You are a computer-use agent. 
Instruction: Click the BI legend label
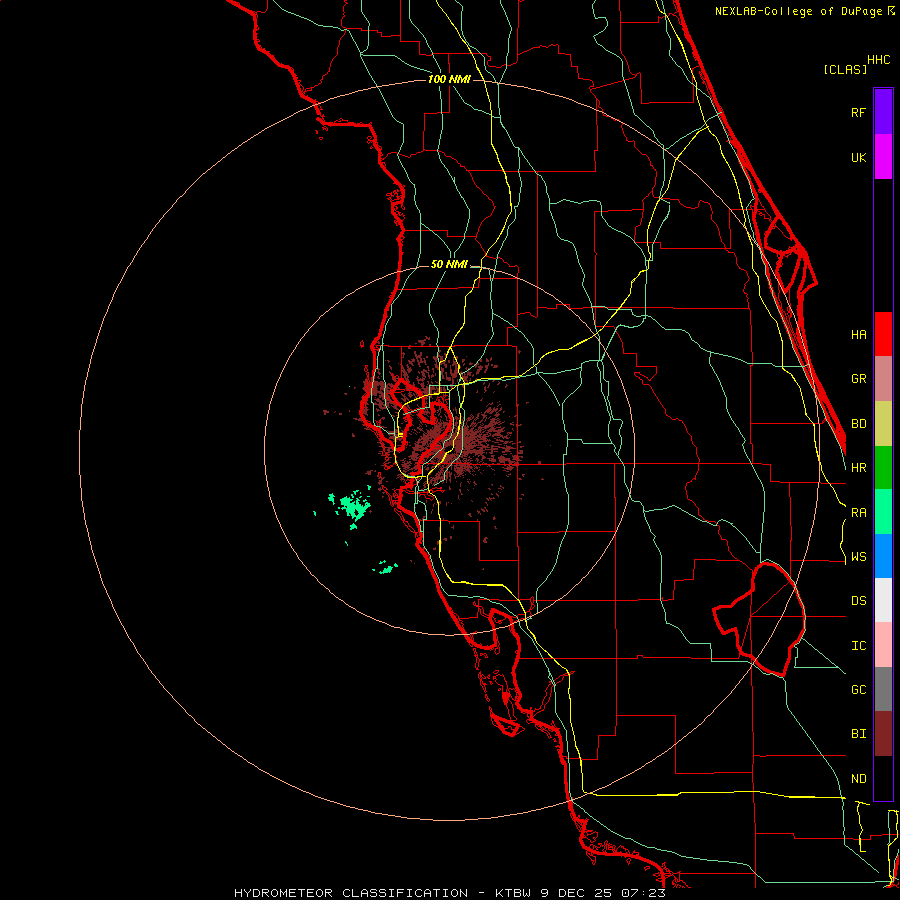(x=858, y=734)
